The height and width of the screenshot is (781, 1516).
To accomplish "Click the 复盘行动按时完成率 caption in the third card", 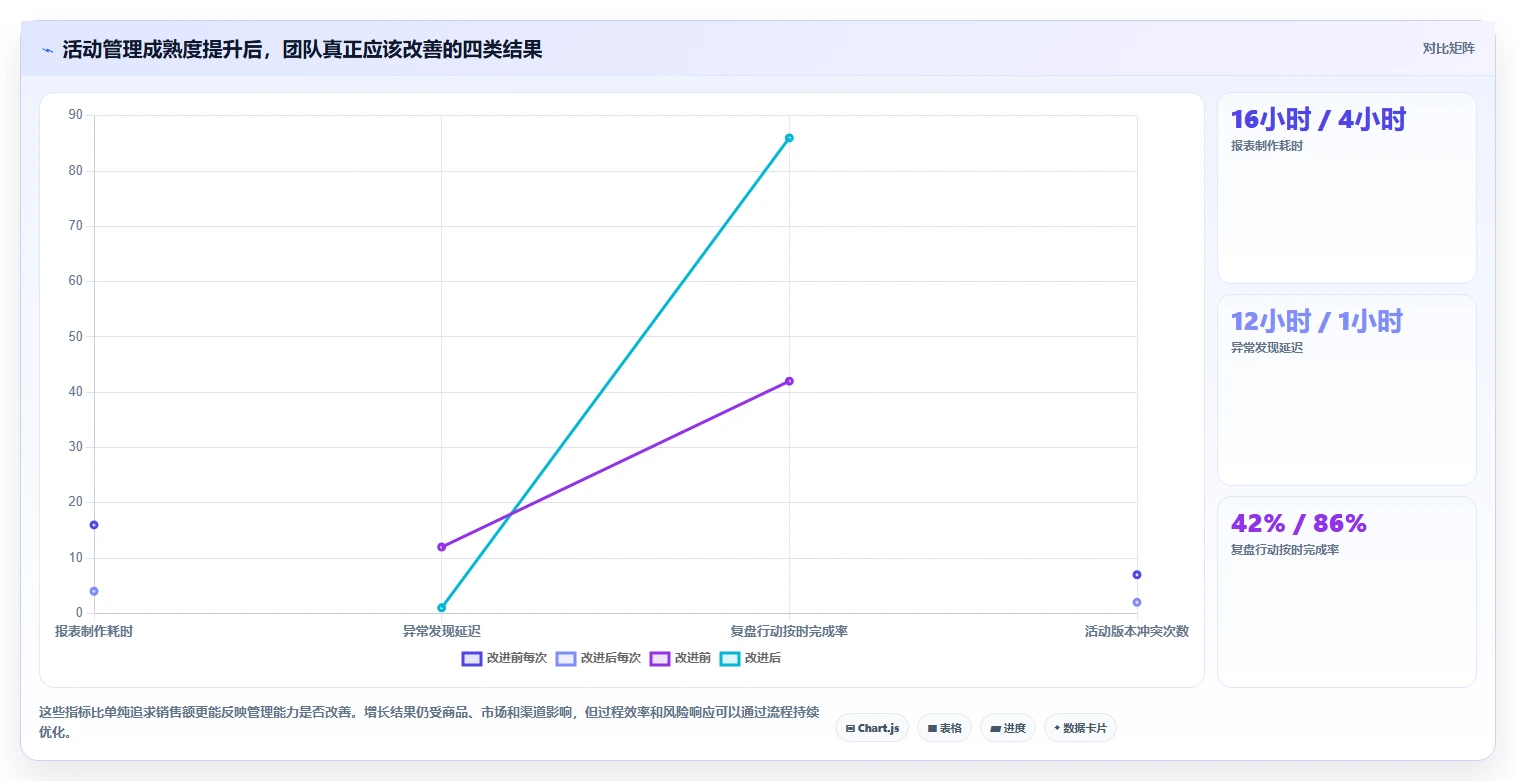I will coord(1285,550).
